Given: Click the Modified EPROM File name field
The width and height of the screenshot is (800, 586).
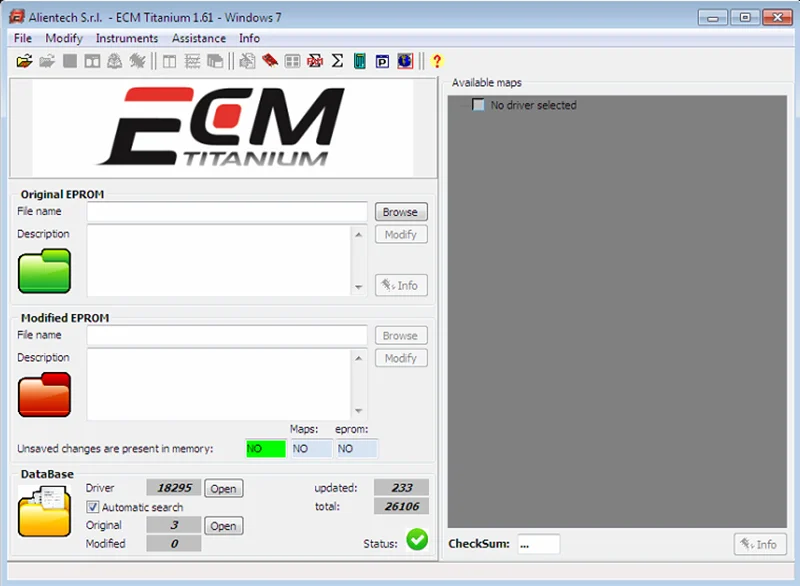Looking at the screenshot, I should 227,335.
